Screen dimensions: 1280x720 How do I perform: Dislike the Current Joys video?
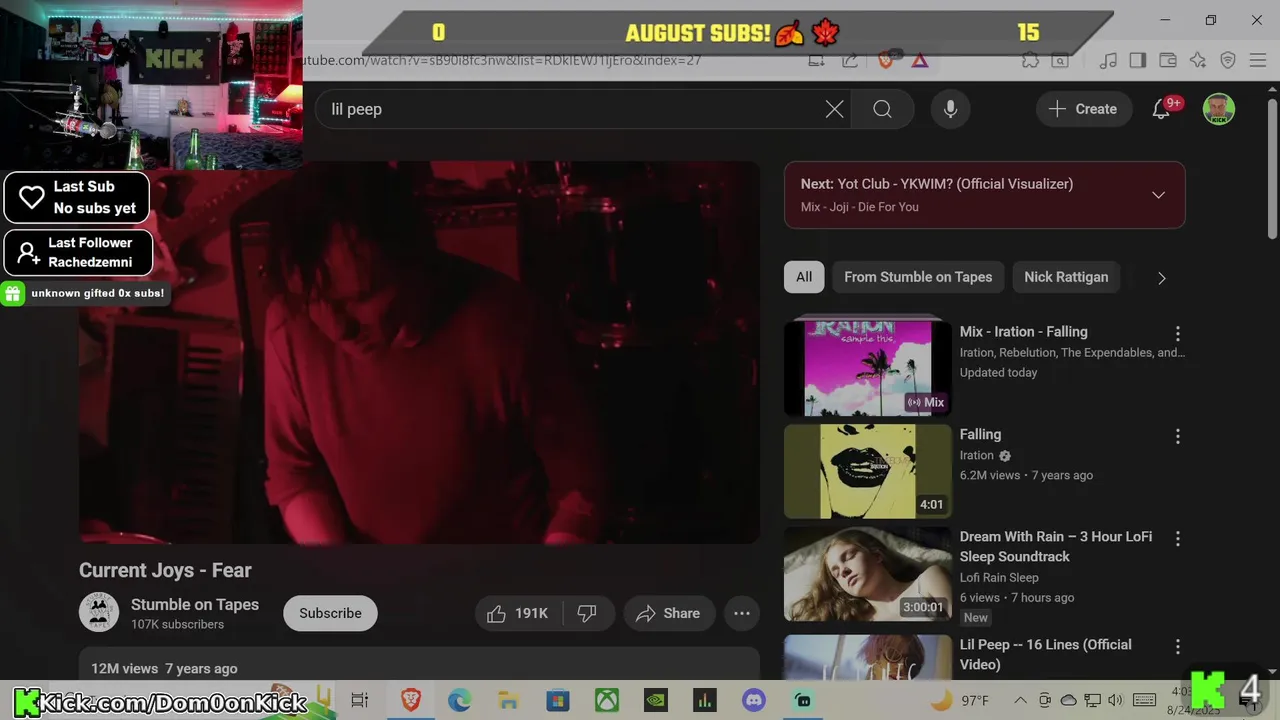pos(587,613)
